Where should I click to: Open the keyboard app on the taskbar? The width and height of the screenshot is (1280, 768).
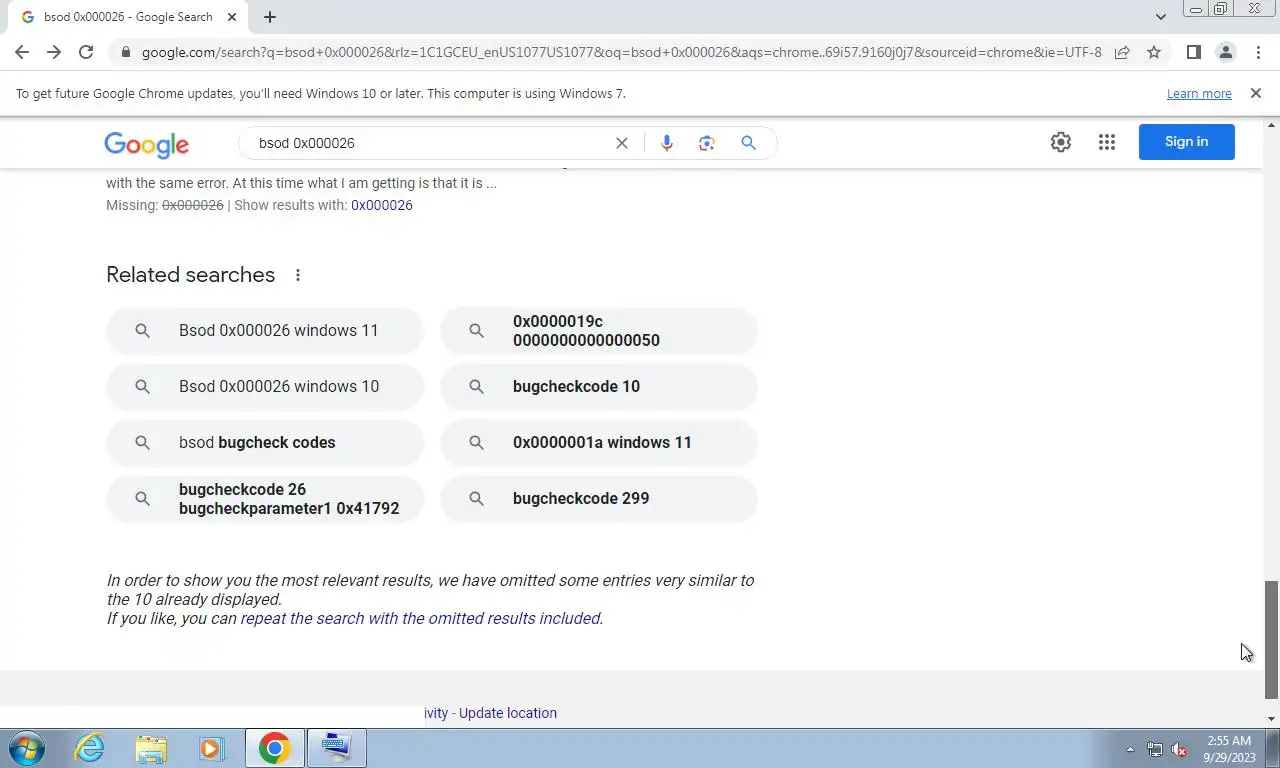click(336, 748)
